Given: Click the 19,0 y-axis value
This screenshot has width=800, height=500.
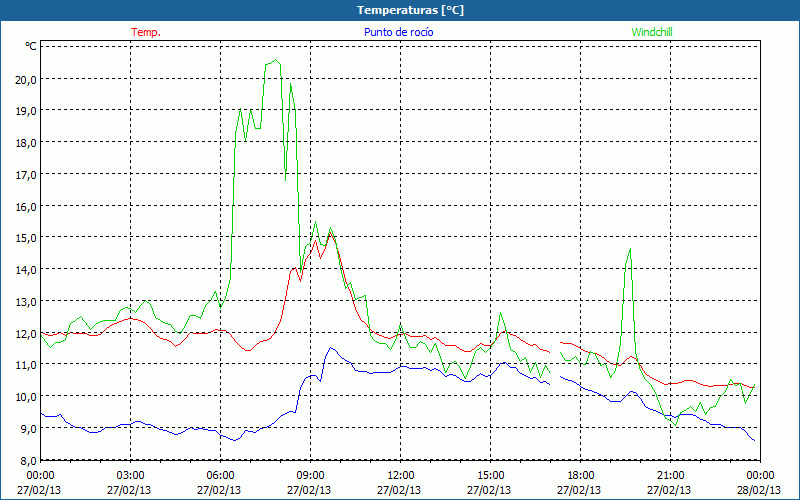Looking at the screenshot, I should pos(26,111).
